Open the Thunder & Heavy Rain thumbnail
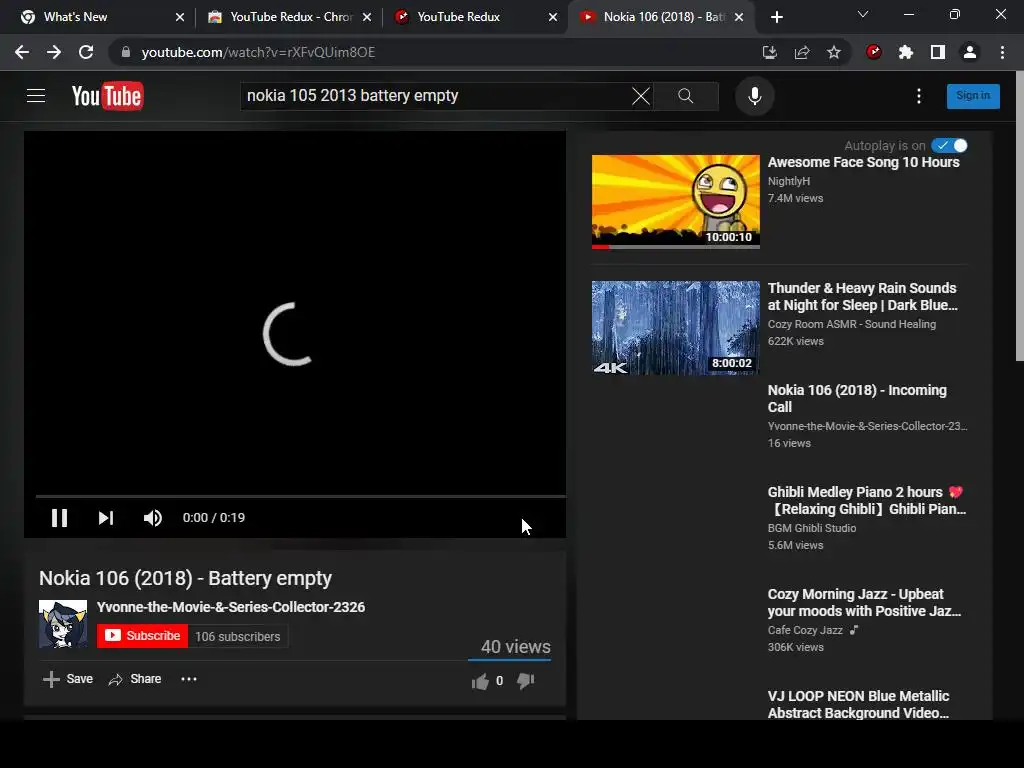 tap(676, 328)
